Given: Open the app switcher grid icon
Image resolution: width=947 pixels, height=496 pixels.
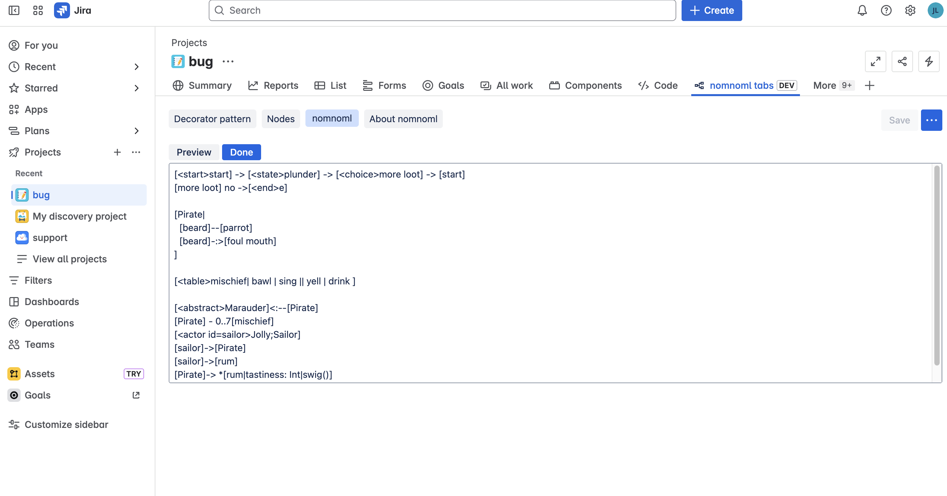Looking at the screenshot, I should (x=37, y=10).
